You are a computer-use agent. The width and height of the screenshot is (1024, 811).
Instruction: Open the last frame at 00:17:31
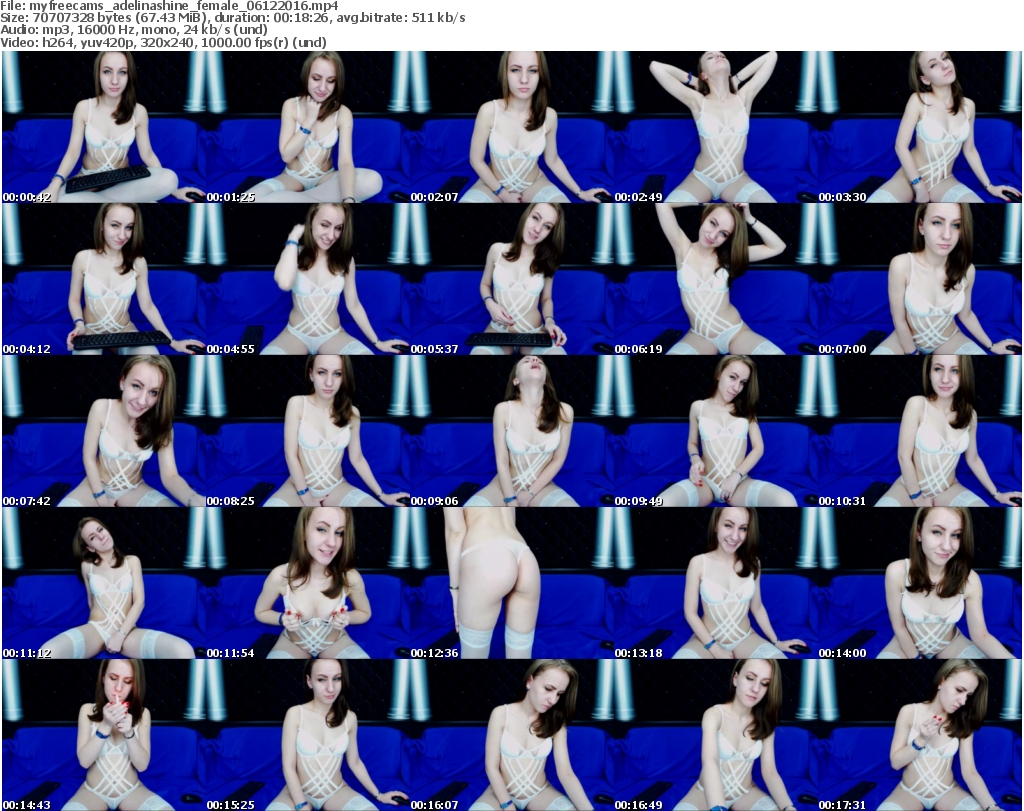[919, 735]
